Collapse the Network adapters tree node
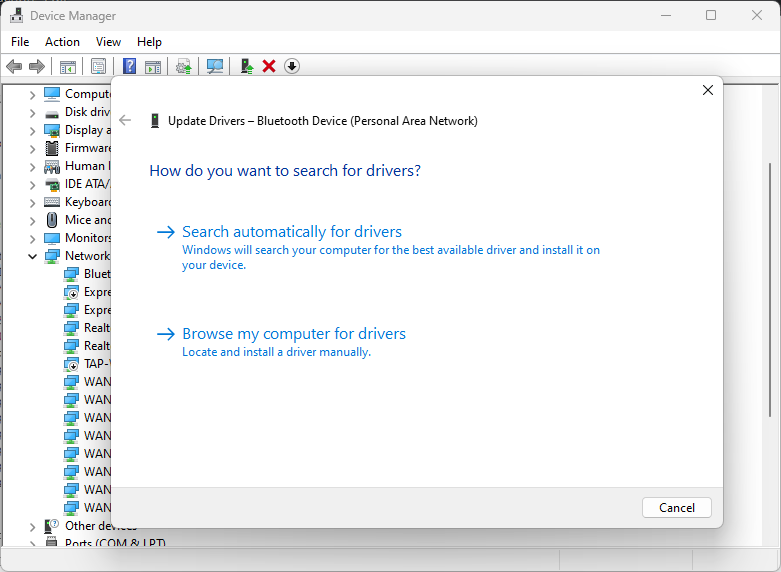The image size is (781, 572). pyautogui.click(x=32, y=256)
